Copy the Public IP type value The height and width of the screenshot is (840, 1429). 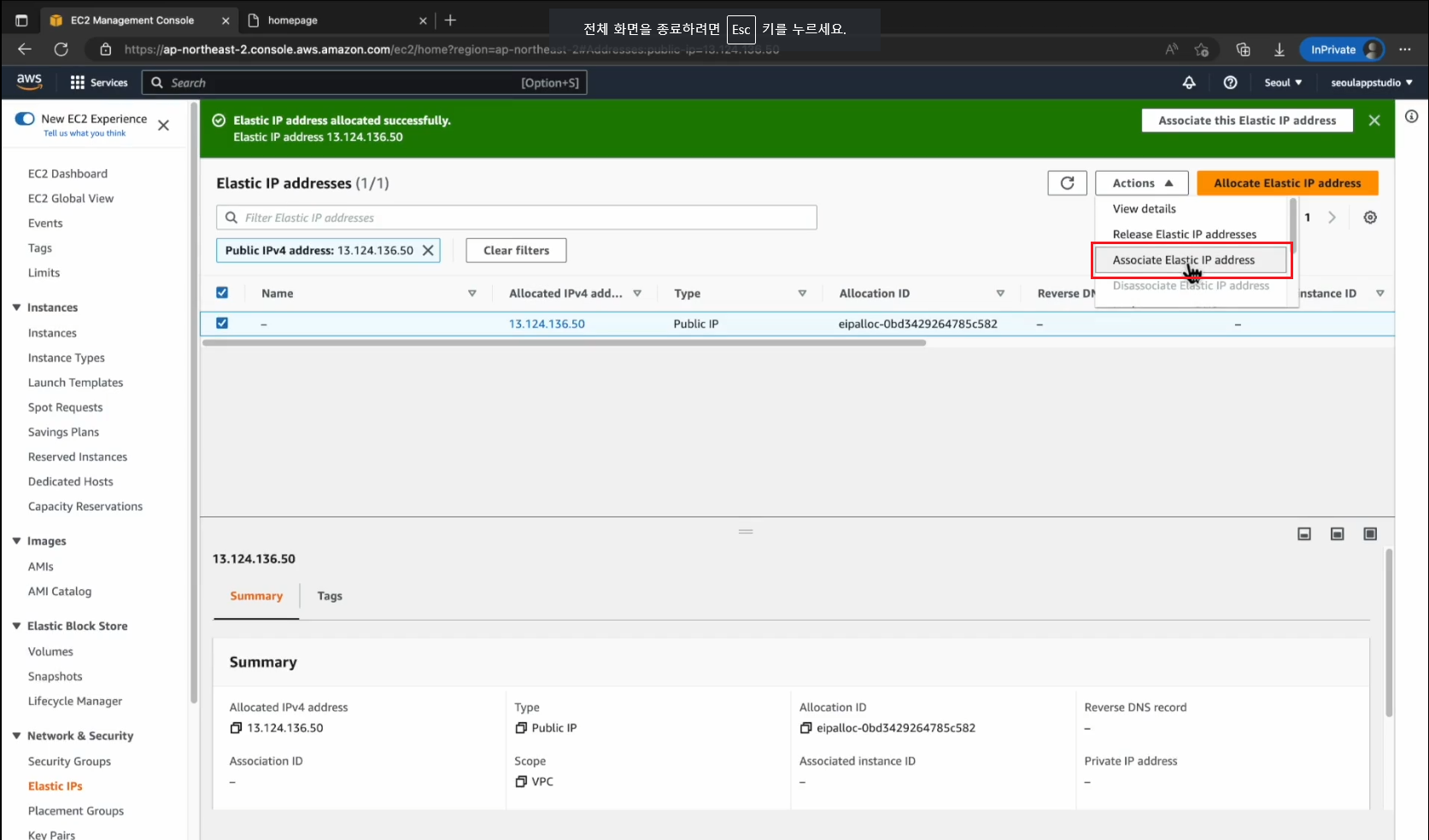[x=521, y=728]
